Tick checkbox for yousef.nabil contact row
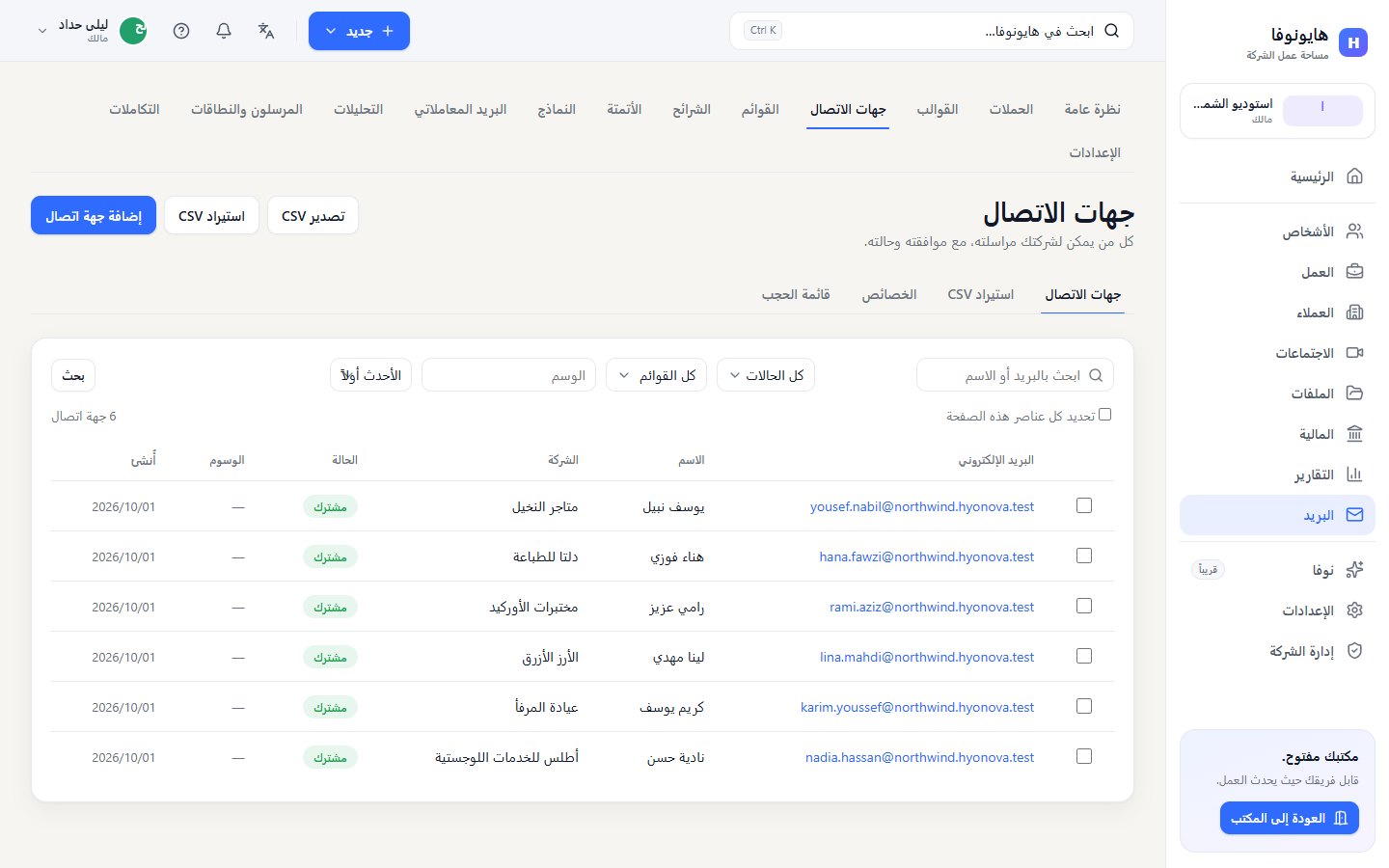1389x868 pixels. coord(1084,505)
